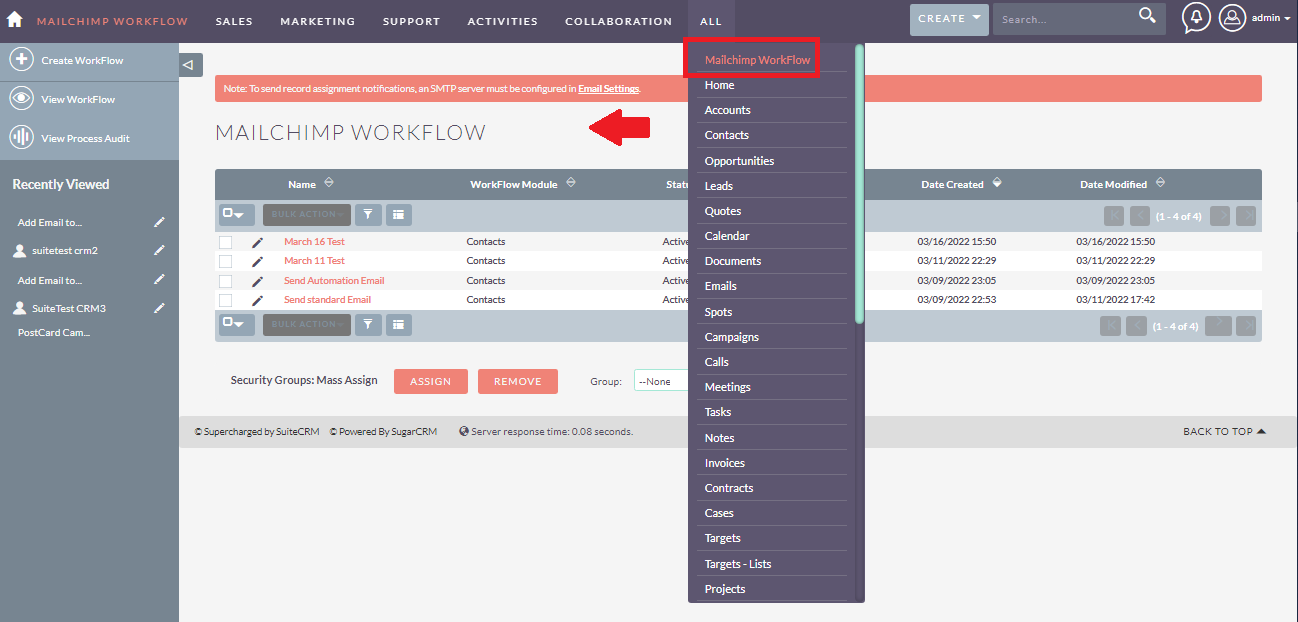Open the MARKETING menu
This screenshot has width=1298, height=622.
tap(318, 21)
